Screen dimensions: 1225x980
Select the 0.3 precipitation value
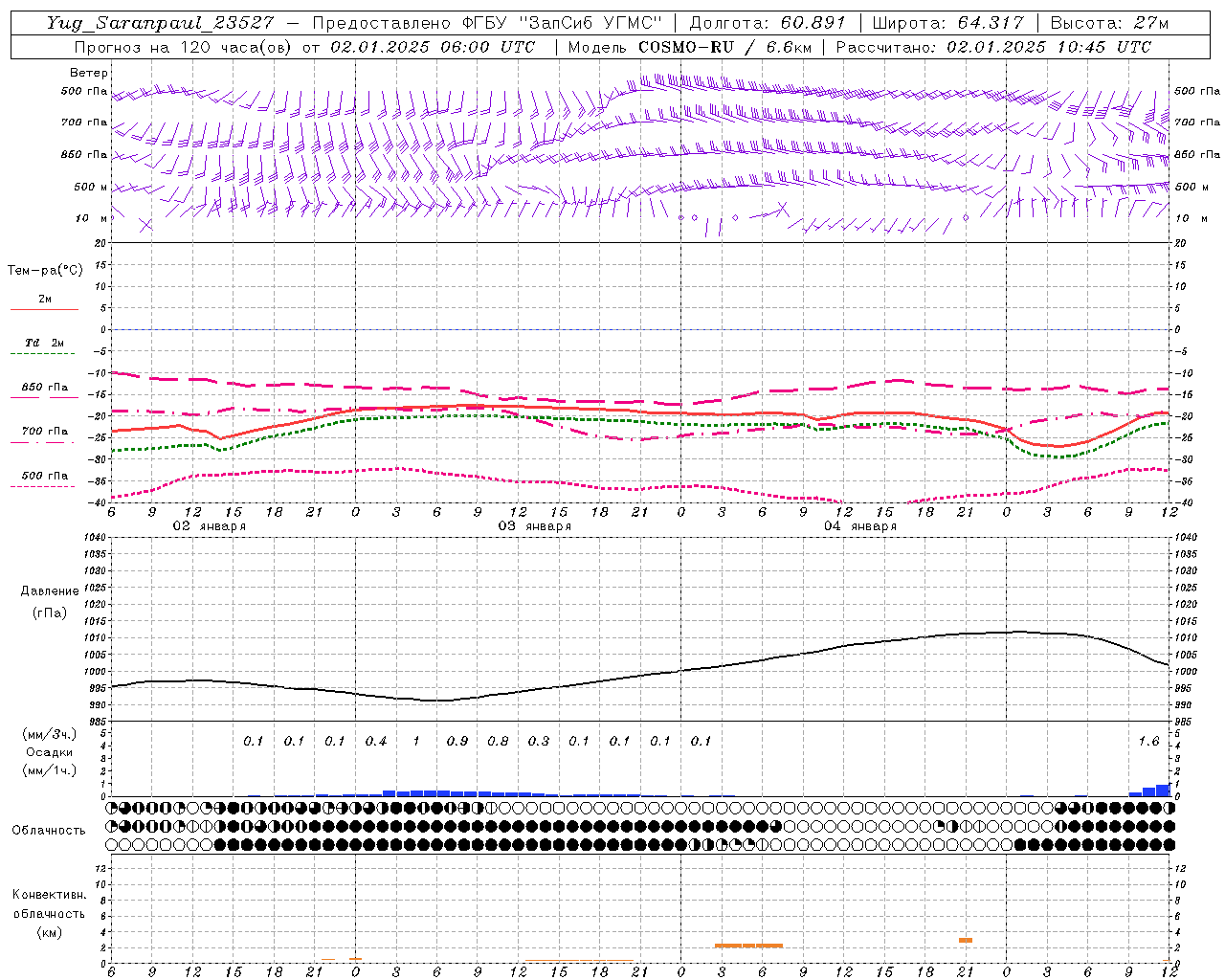click(539, 742)
